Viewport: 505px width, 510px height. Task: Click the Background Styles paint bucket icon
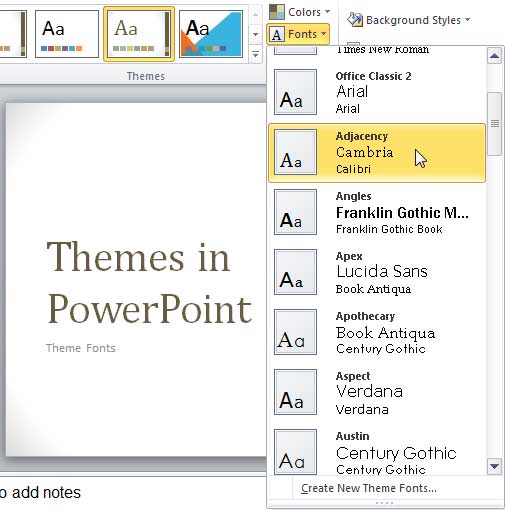tap(354, 20)
